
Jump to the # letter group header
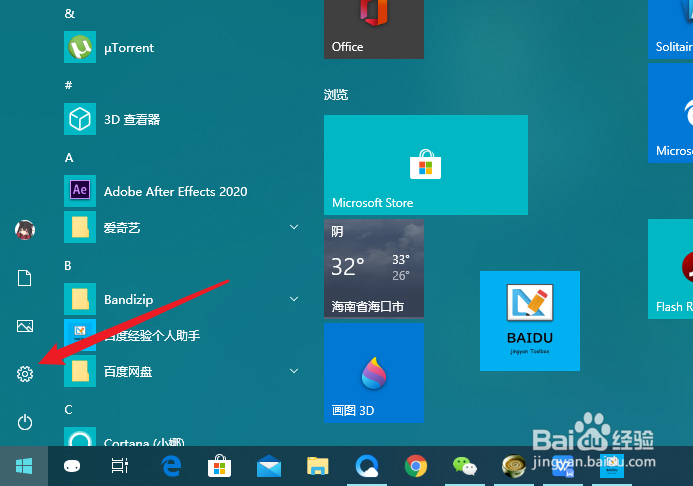click(x=69, y=85)
